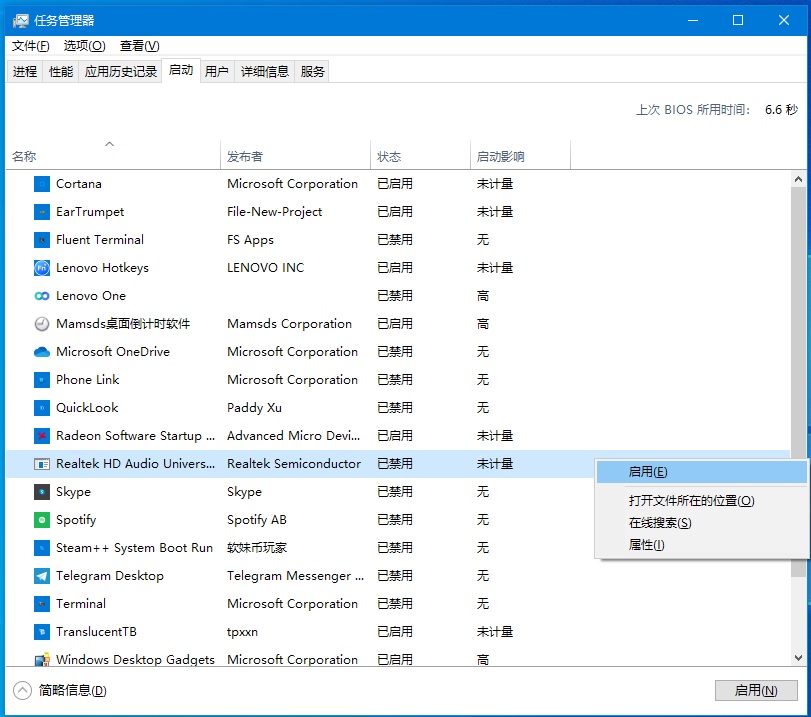Sort by the 启动影响 column header
The height and width of the screenshot is (717, 811).
520,156
